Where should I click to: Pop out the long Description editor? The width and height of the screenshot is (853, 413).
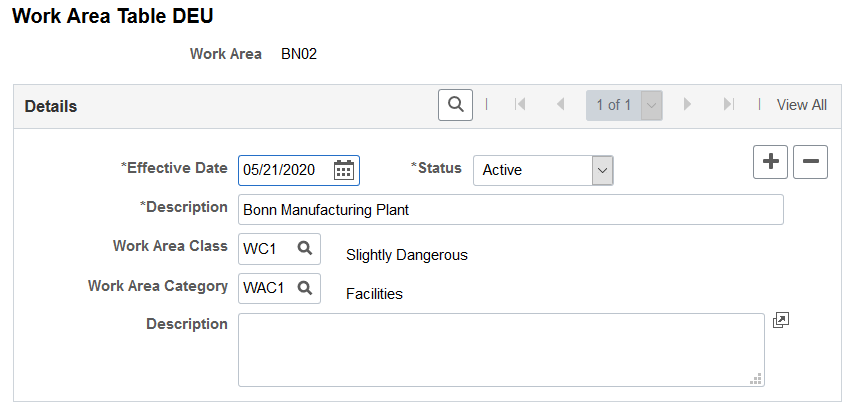point(781,320)
